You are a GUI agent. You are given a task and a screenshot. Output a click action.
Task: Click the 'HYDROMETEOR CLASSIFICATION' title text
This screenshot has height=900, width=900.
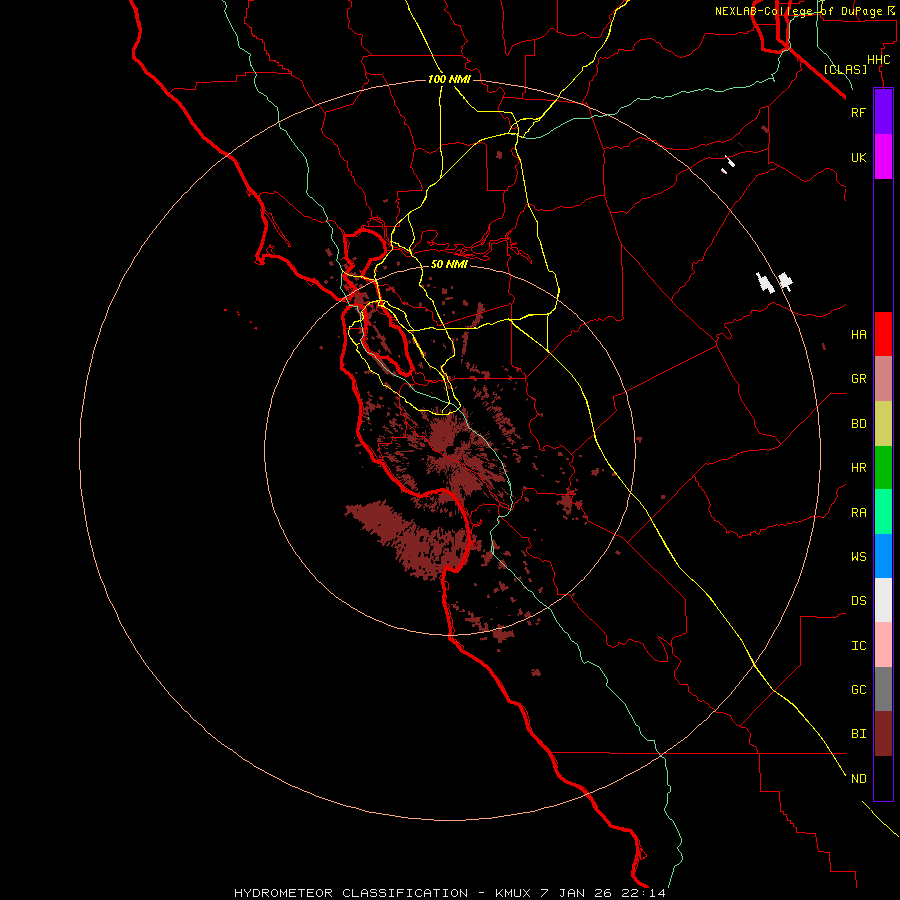351,893
